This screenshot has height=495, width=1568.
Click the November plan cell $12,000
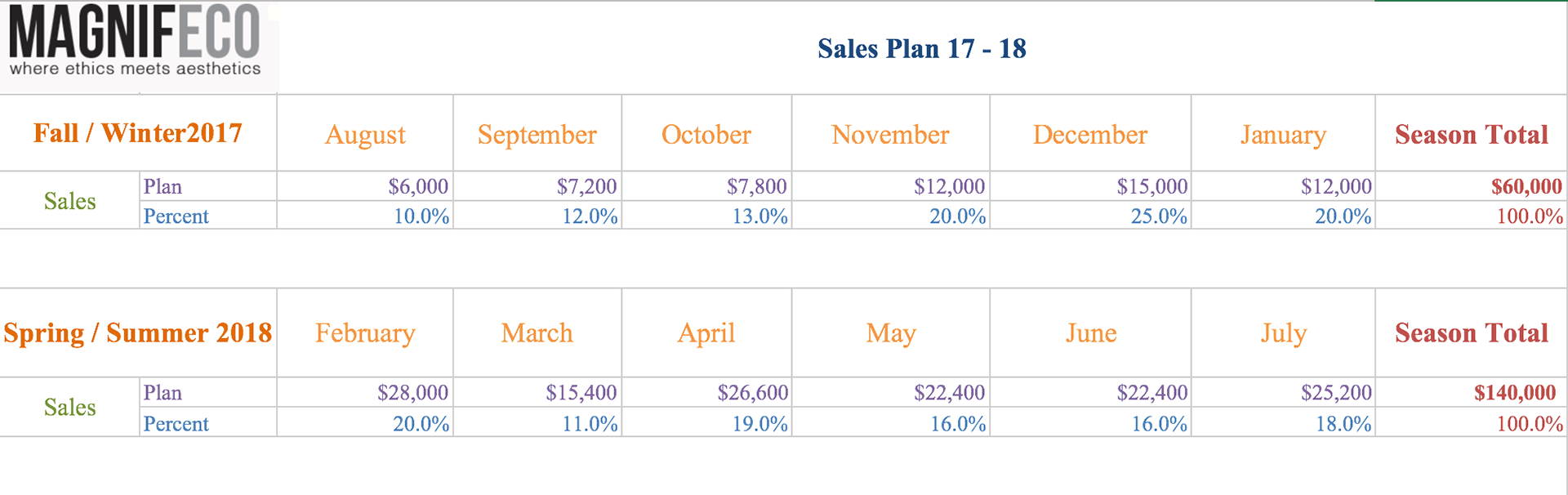(x=891, y=186)
